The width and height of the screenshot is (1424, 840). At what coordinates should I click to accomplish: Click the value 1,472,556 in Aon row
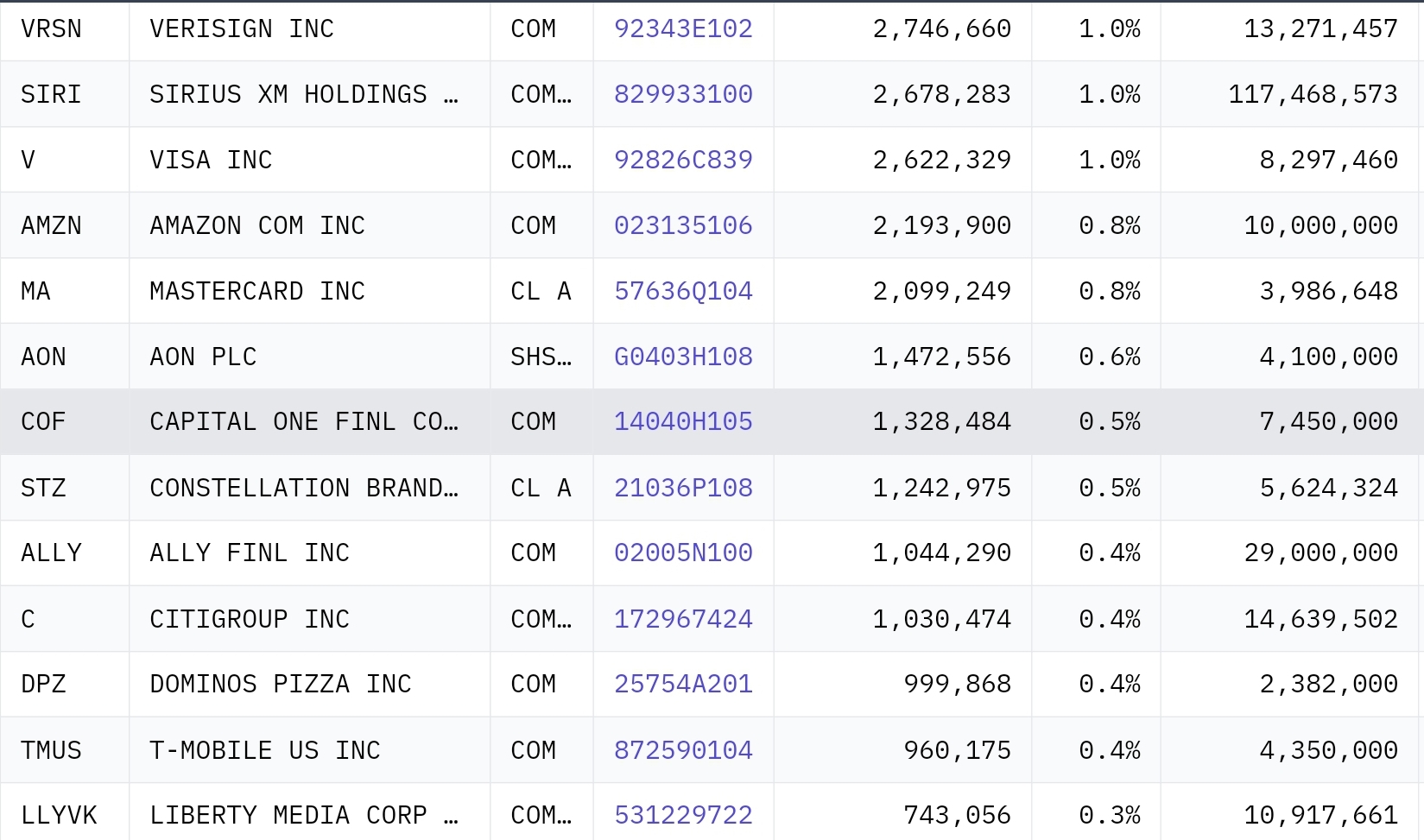click(941, 357)
